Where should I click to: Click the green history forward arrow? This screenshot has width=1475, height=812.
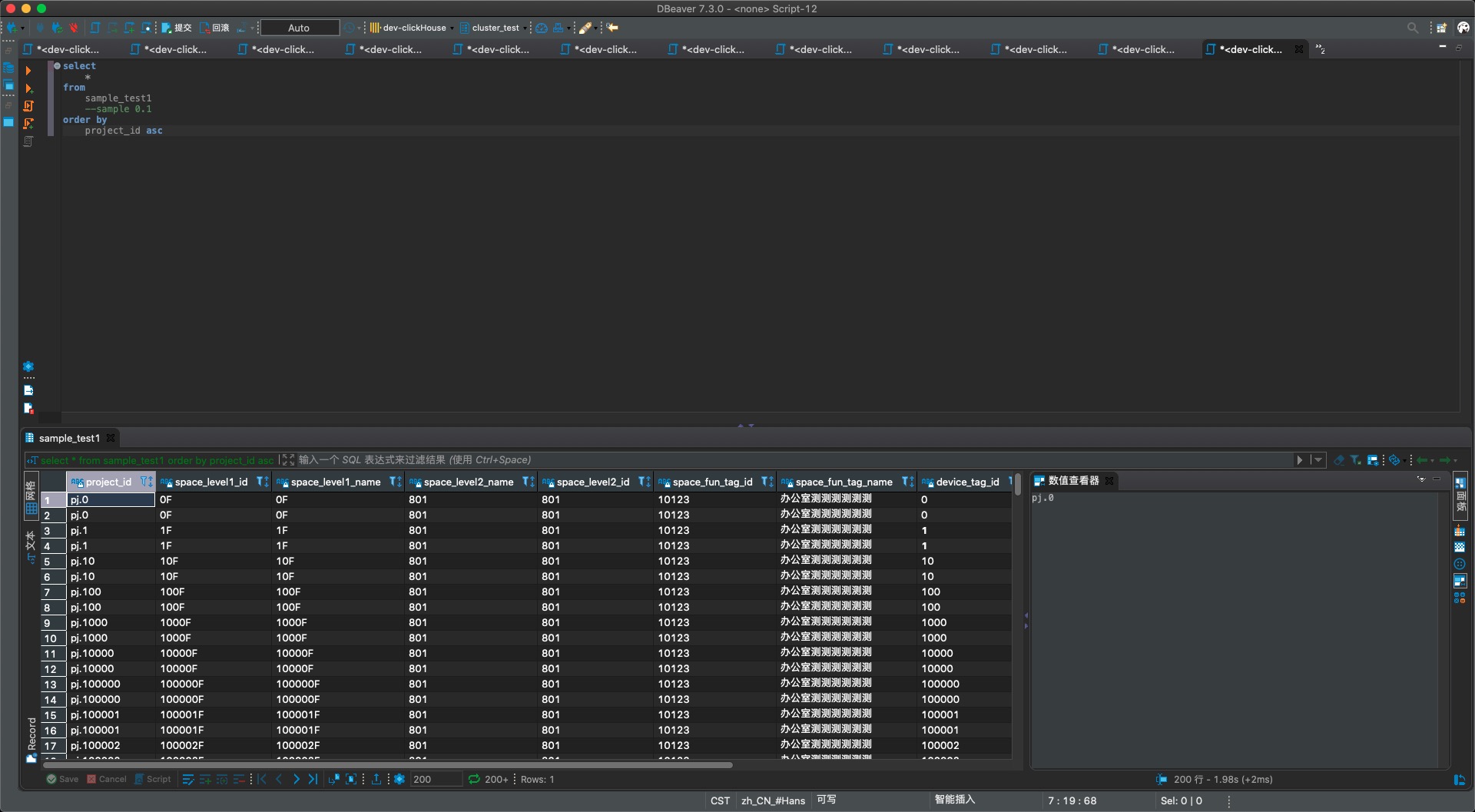point(1445,460)
